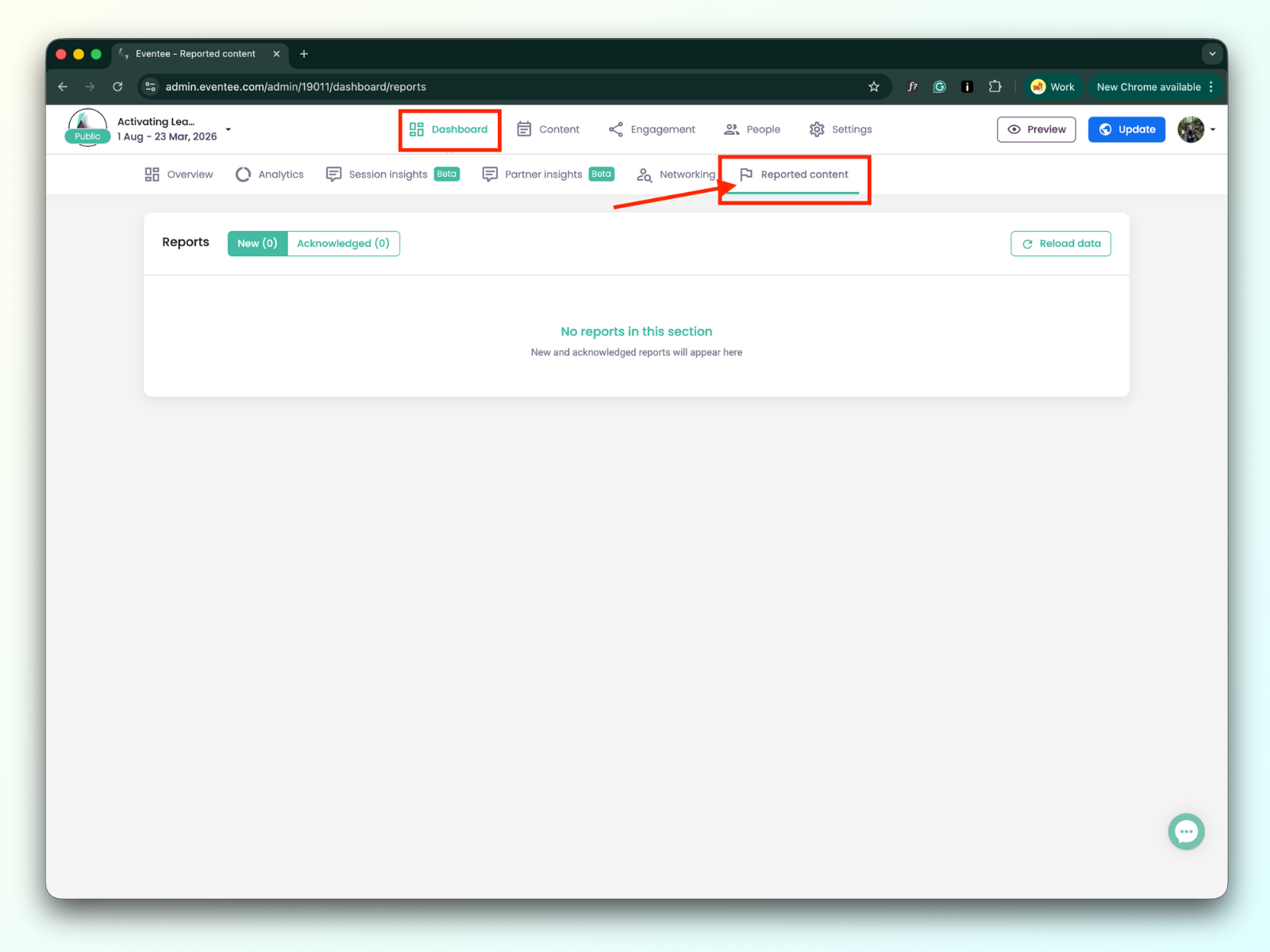
Task: Expand the event selector dropdown arrow
Action: [x=229, y=129]
